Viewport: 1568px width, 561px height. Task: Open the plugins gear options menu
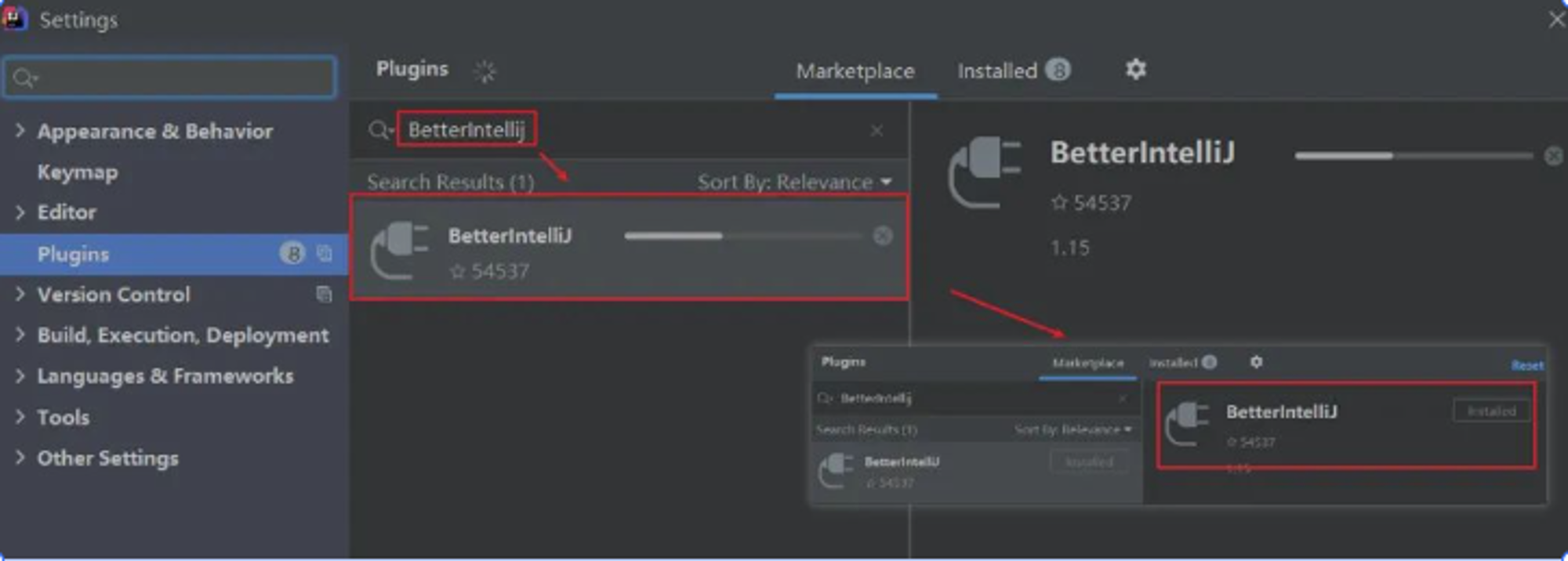(x=1136, y=70)
